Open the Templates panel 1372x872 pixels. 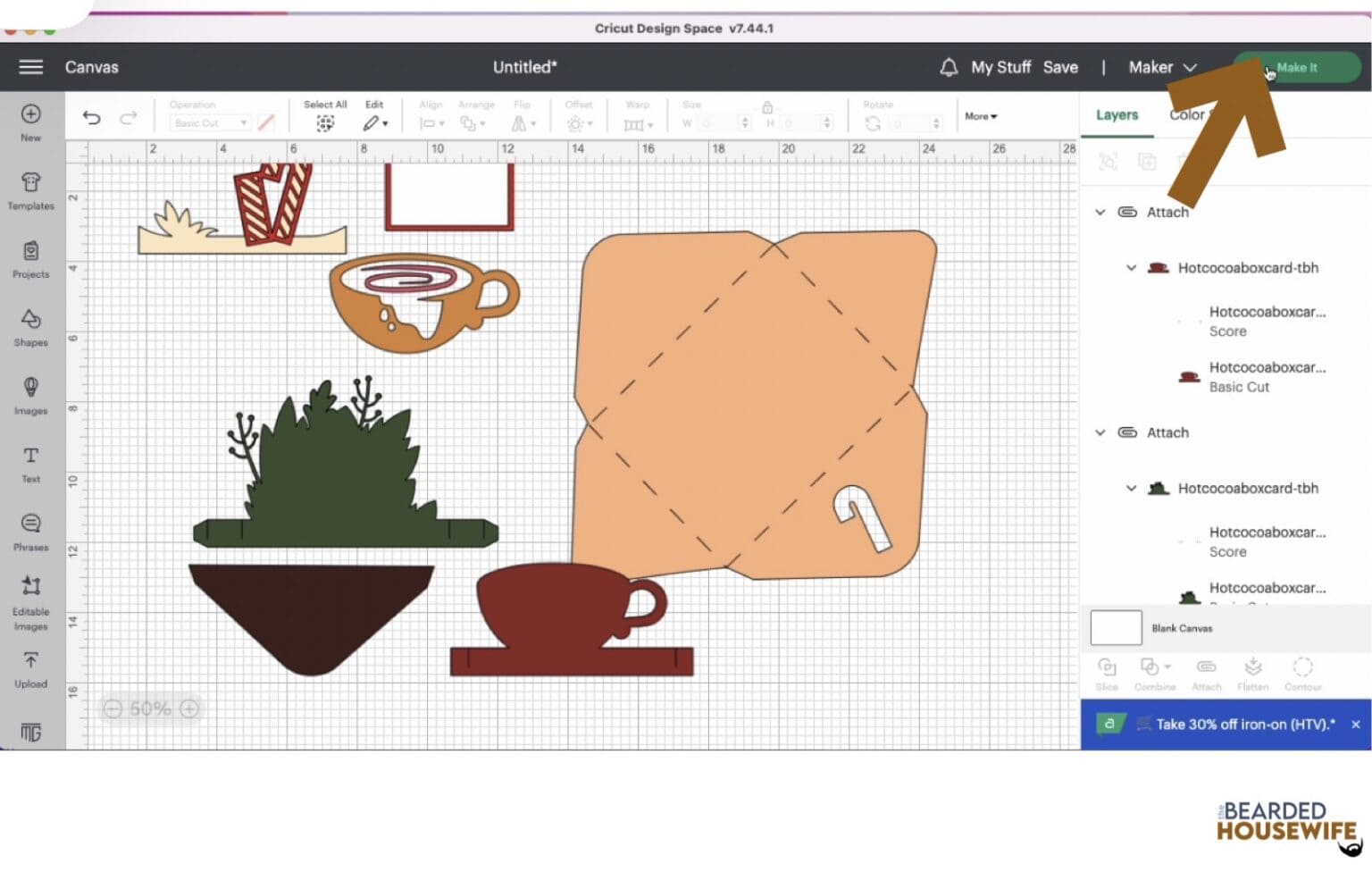coord(30,191)
